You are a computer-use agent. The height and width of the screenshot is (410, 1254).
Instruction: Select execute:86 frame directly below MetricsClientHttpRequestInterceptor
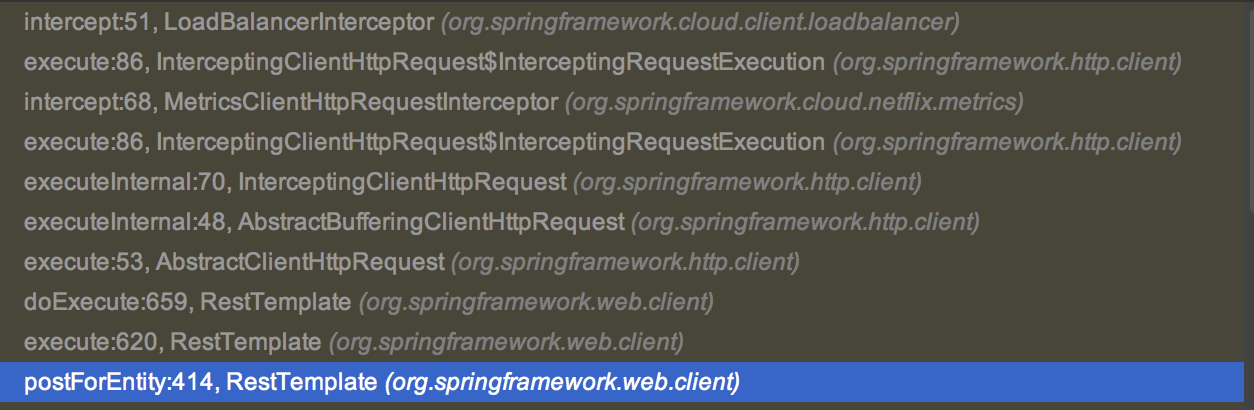425,142
